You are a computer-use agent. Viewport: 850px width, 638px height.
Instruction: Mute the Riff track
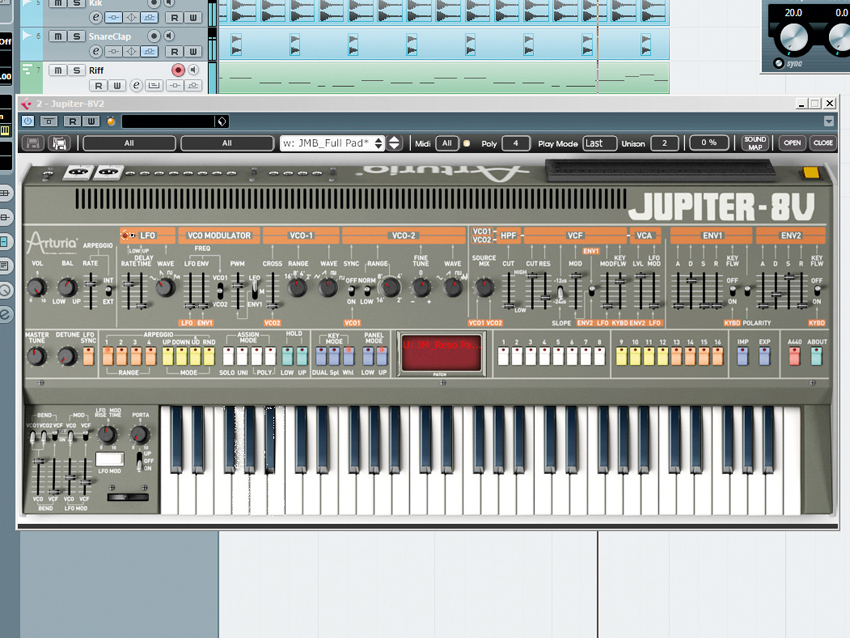[57, 70]
